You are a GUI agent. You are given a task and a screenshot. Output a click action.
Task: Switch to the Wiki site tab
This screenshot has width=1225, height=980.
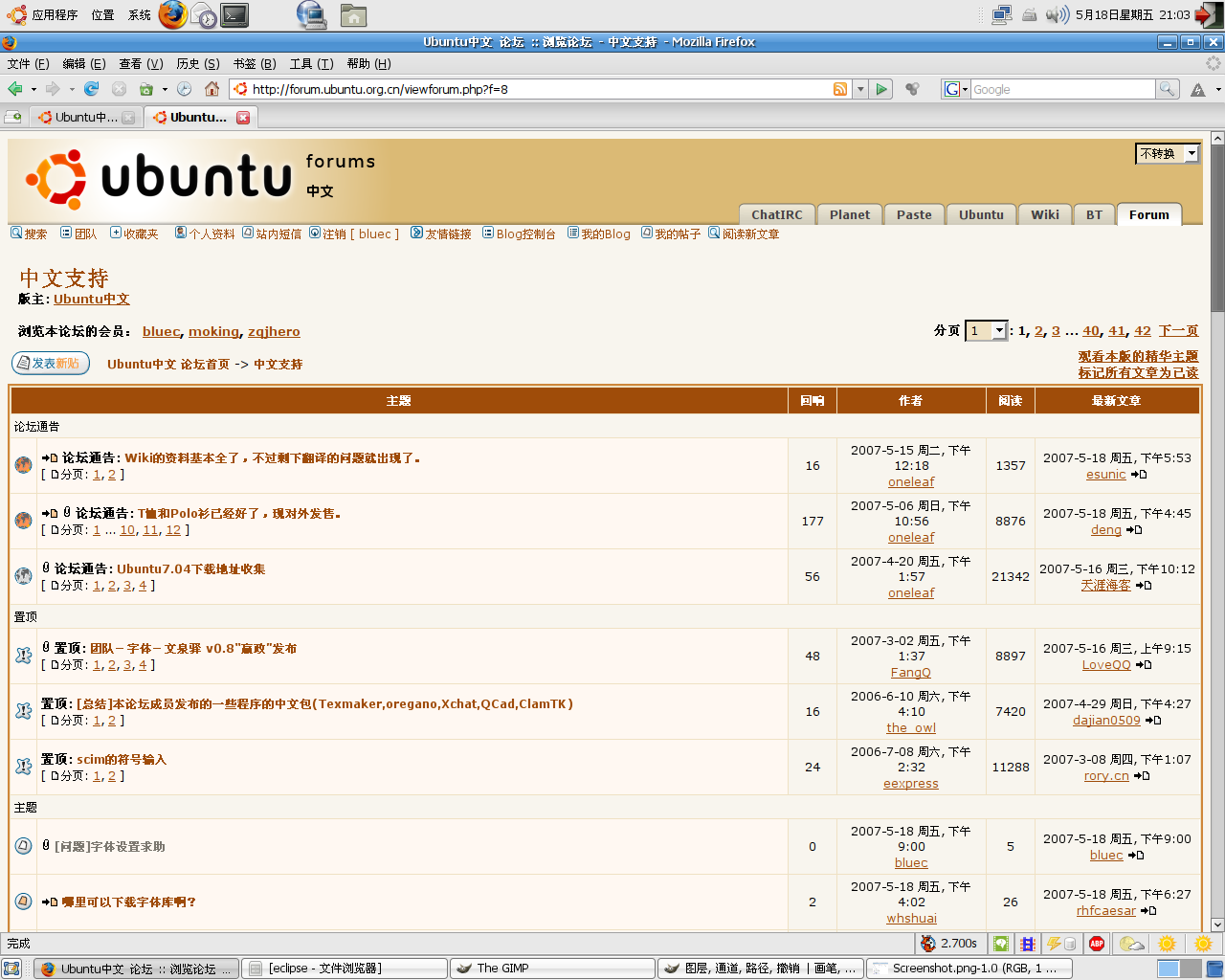point(1045,214)
